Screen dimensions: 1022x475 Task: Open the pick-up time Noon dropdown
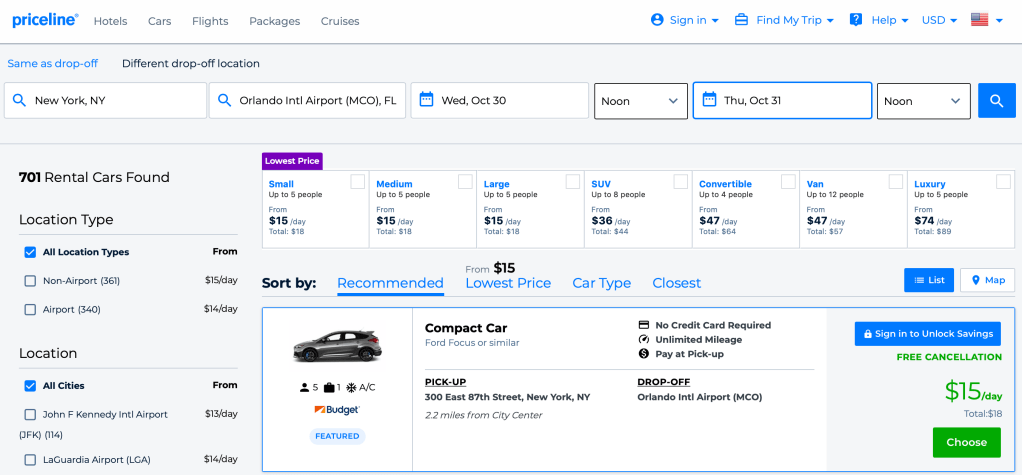pos(640,101)
